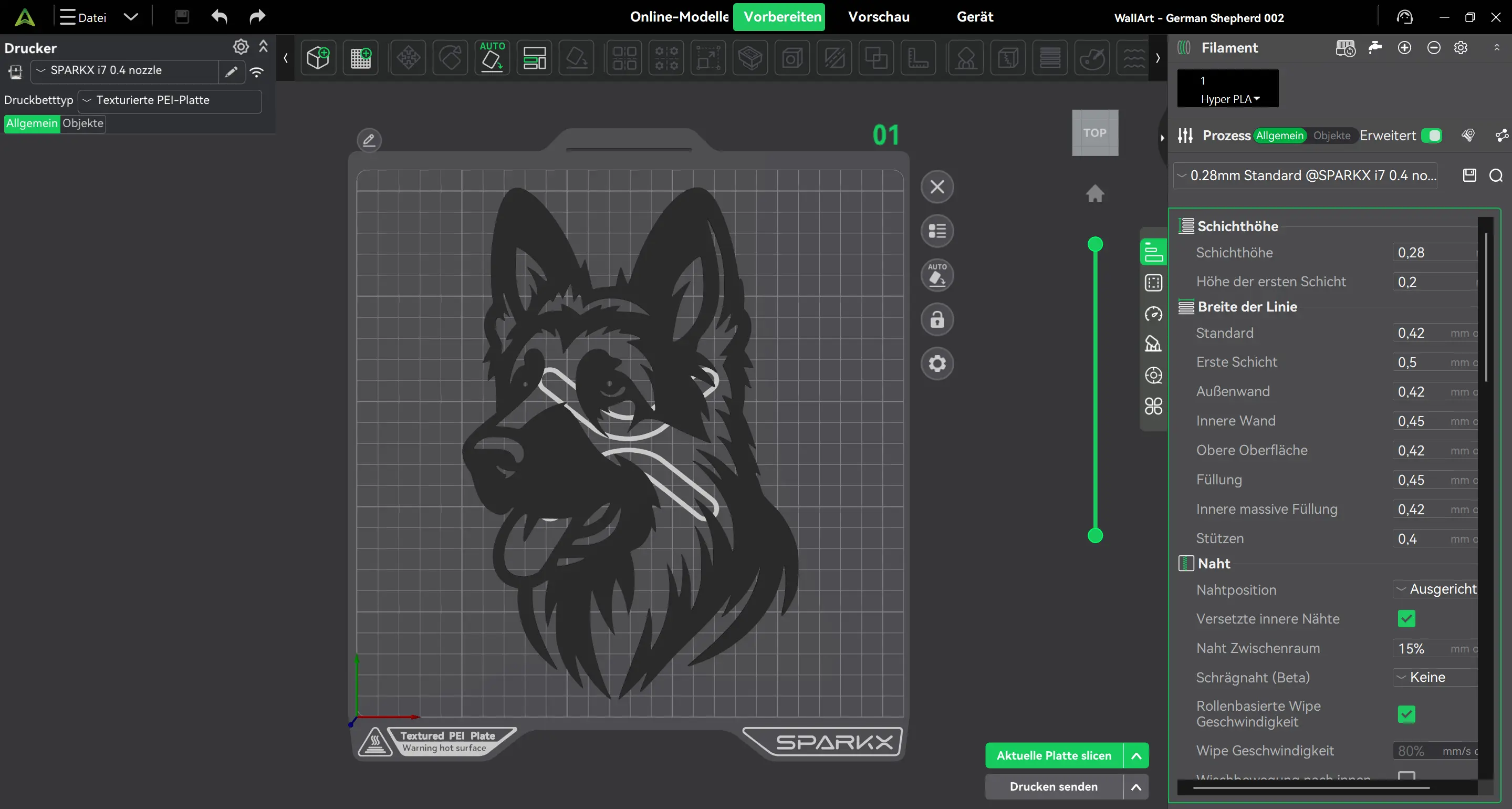The height and width of the screenshot is (809, 1512).
Task: Click the Schichthöhe value field
Action: pyautogui.click(x=1434, y=253)
